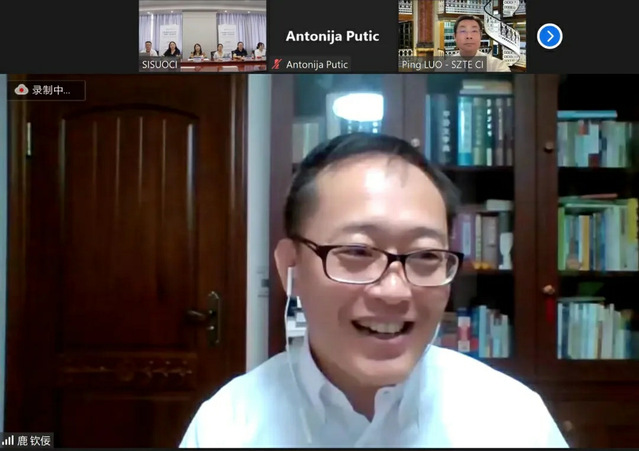Click the blue next-page arrow in participant strip
The height and width of the screenshot is (451, 639).
click(549, 36)
